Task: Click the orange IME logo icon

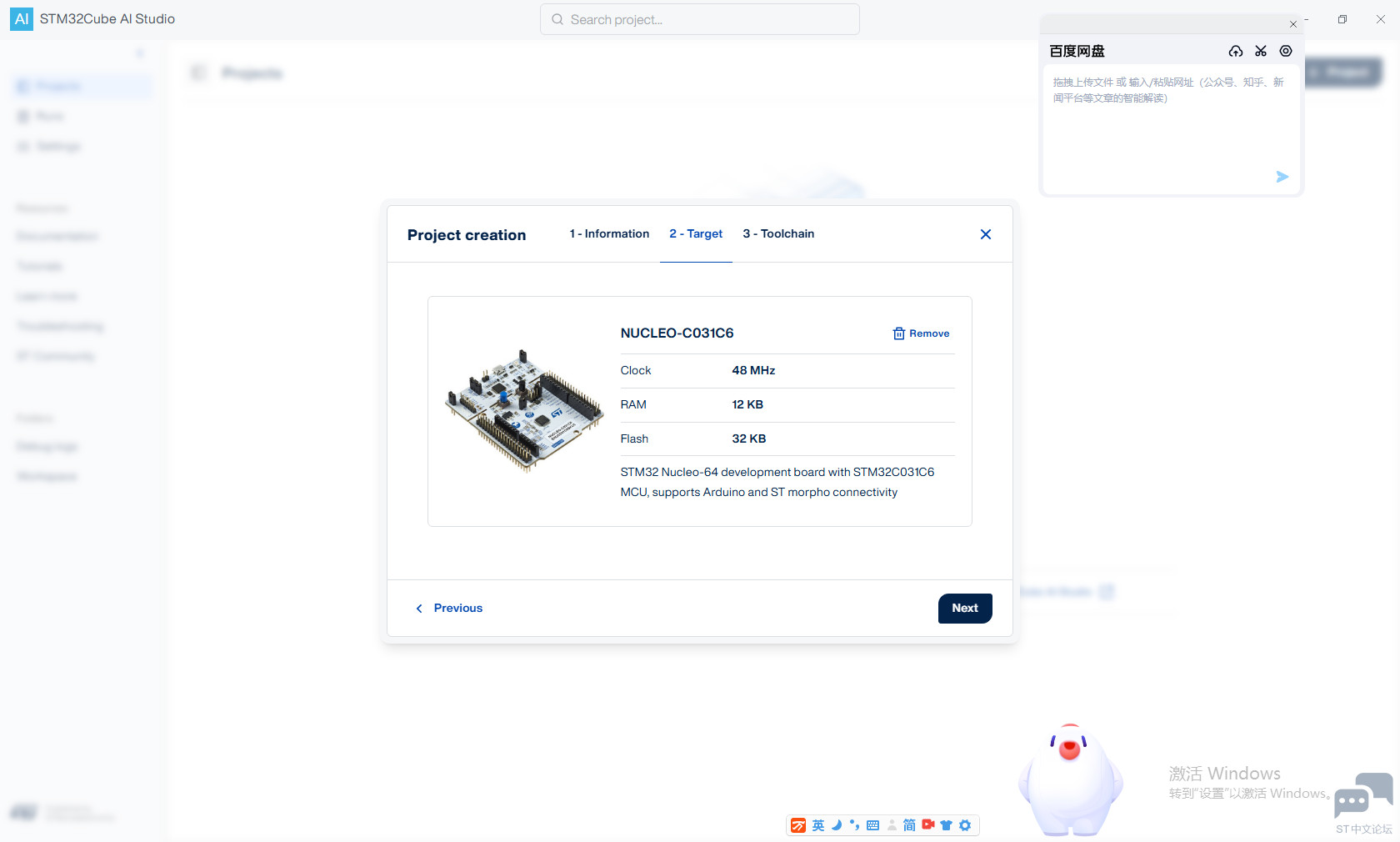Action: (798, 825)
